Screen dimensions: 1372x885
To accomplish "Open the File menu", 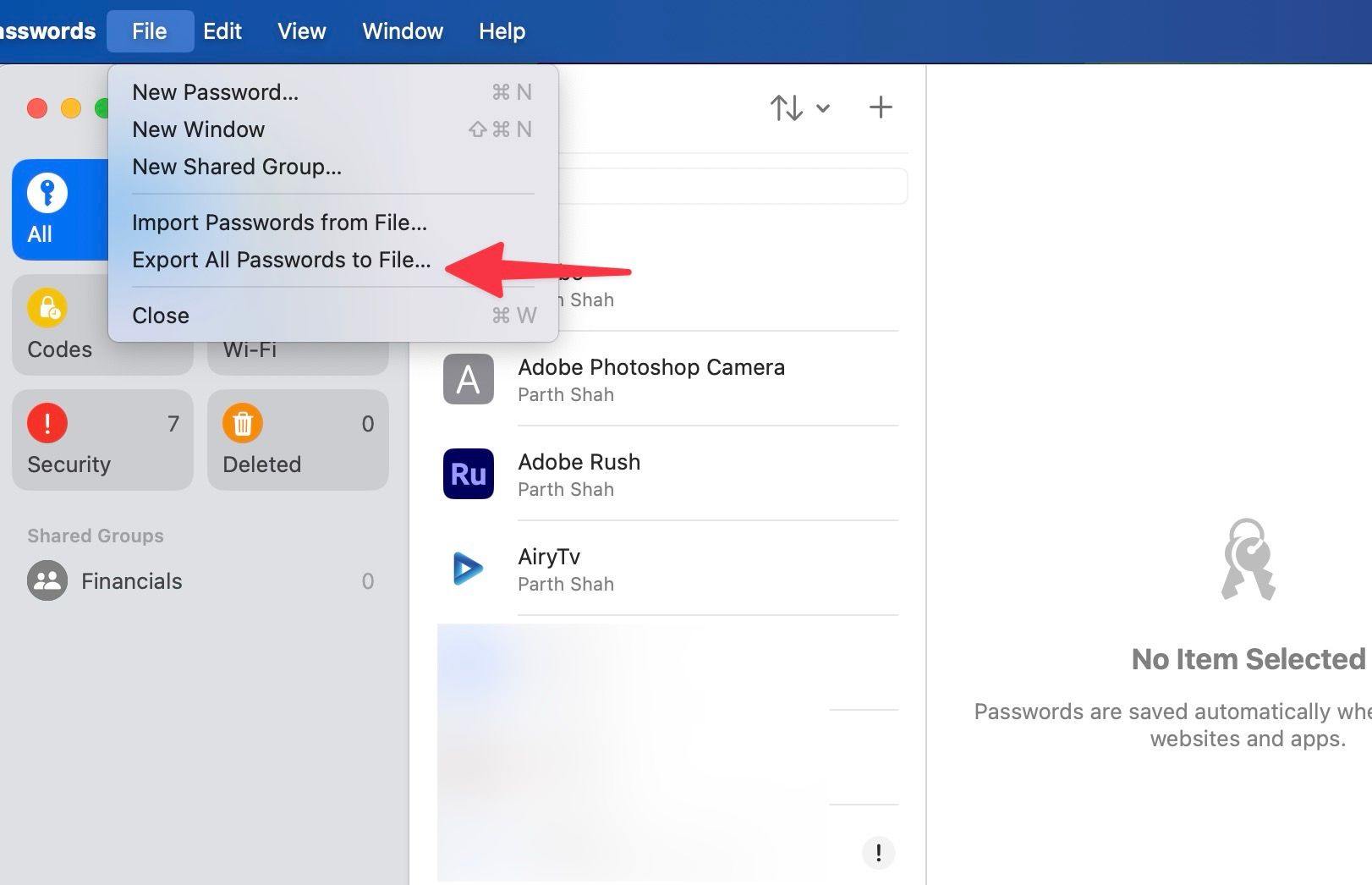I will coord(150,31).
